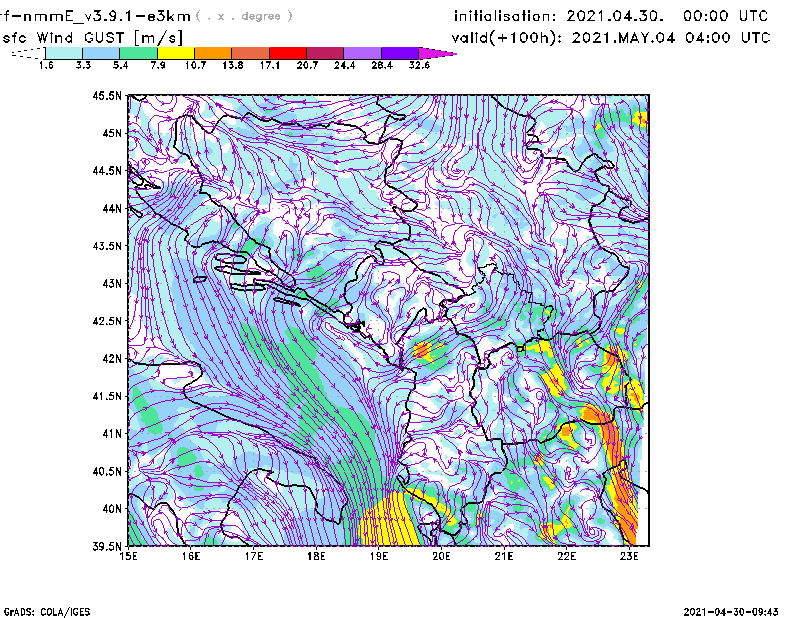Screen dimensions: 800x618
Task: Select the violet 28.4–32.6 legend swatch
Action: point(400,53)
